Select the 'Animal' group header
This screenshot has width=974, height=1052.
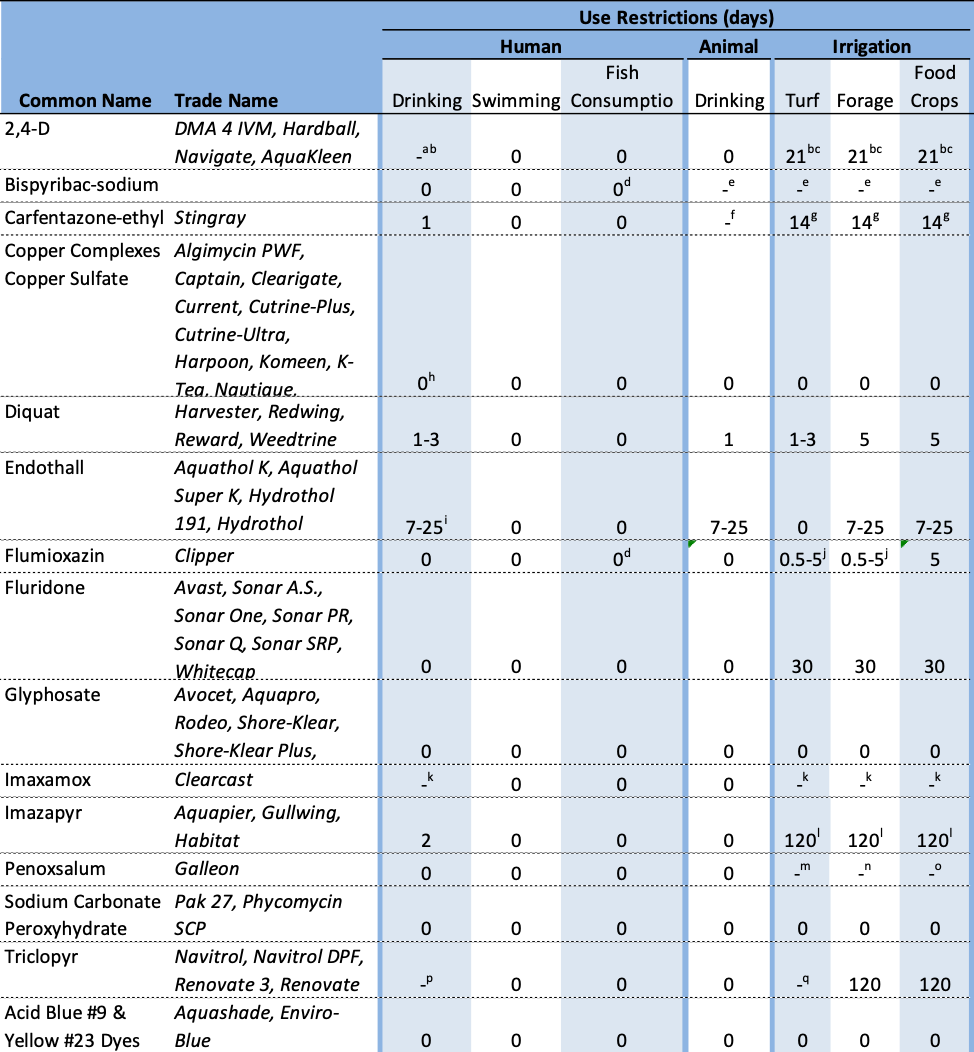[728, 46]
